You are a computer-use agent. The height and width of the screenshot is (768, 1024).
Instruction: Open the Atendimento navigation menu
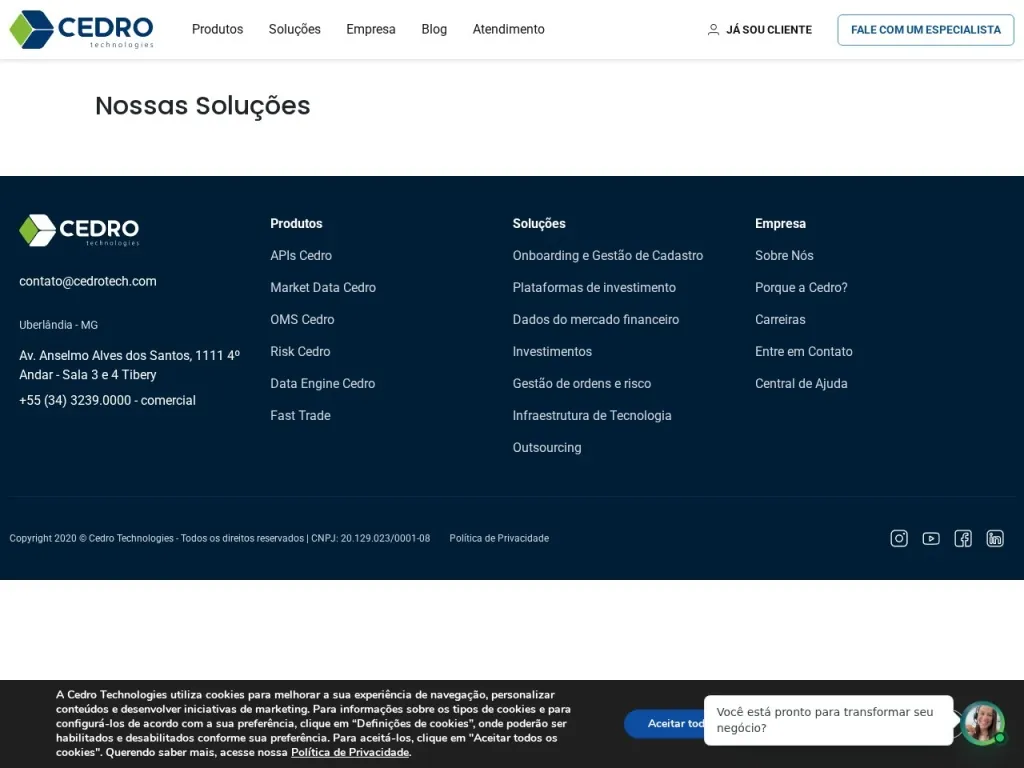pos(509,29)
